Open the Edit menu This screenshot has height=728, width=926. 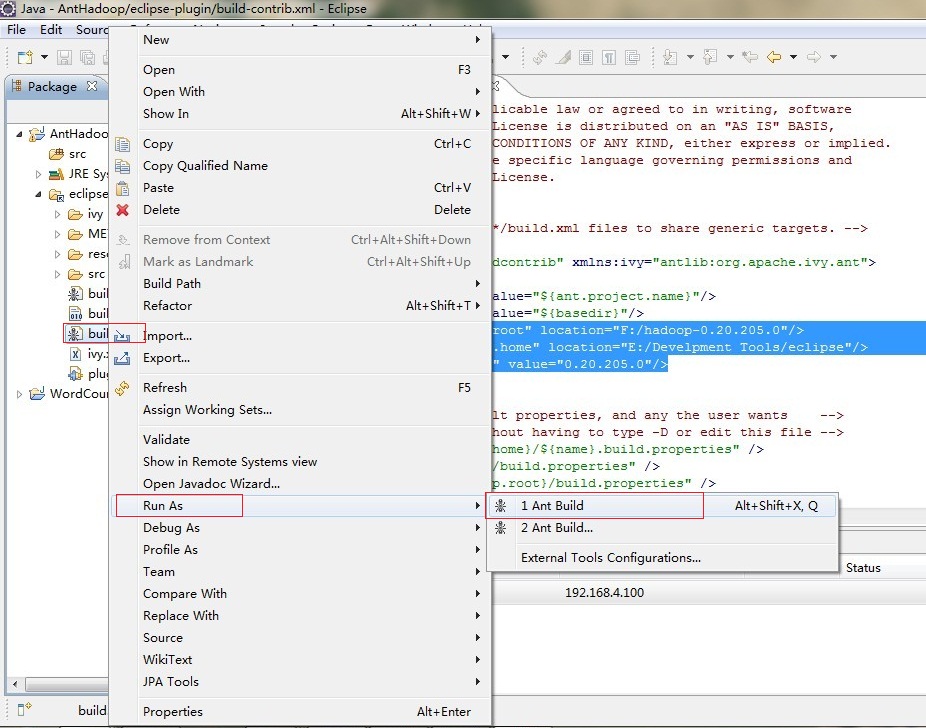pyautogui.click(x=51, y=30)
